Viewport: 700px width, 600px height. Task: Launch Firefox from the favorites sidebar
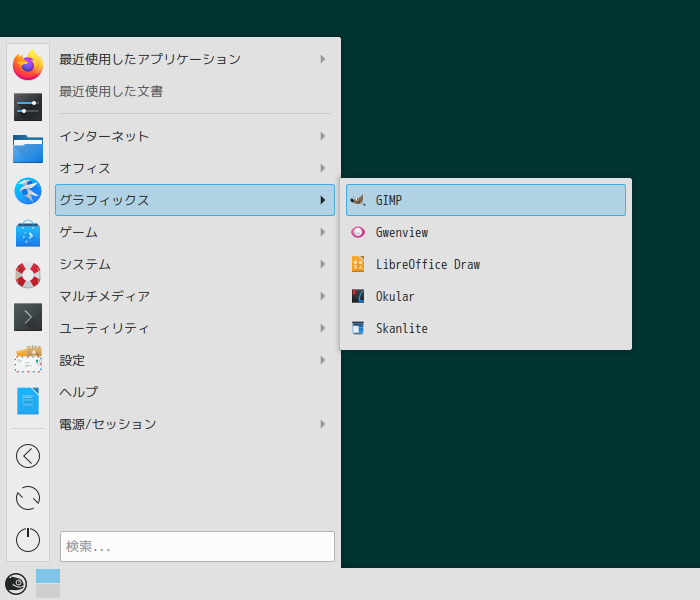pyautogui.click(x=28, y=65)
